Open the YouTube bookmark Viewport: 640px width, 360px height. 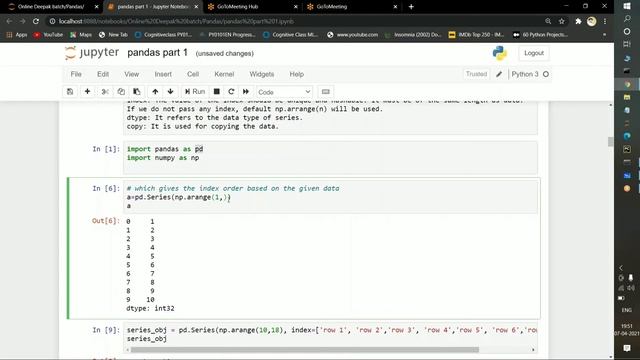click(49, 35)
